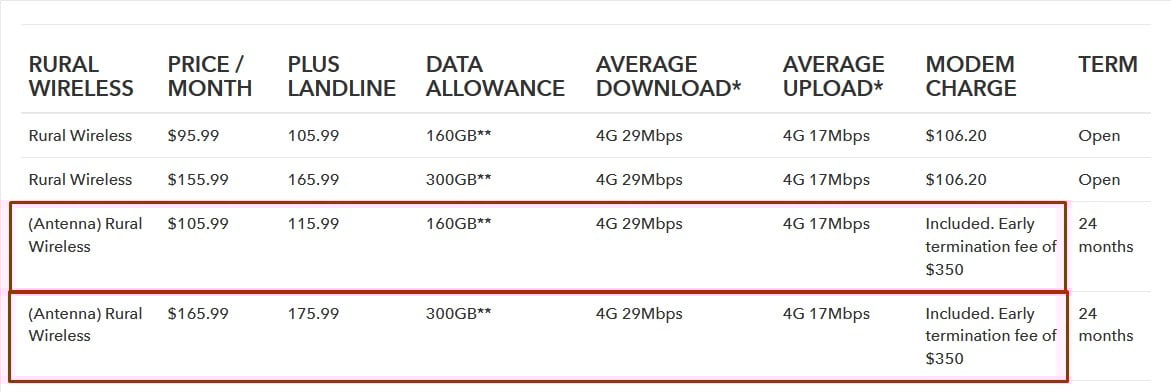Select the $105.99 Antenna plan price

[x=198, y=224]
